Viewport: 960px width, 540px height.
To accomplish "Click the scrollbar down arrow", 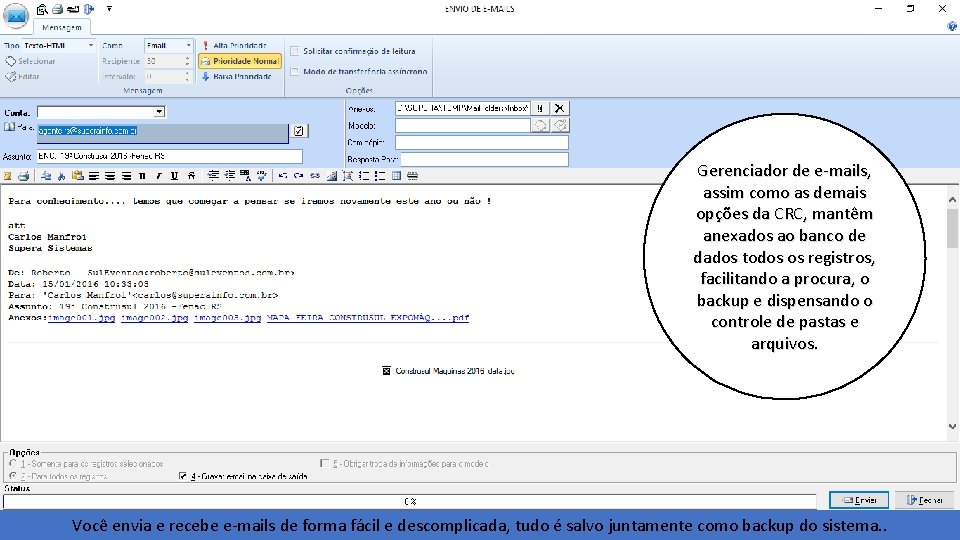I will (x=952, y=427).
